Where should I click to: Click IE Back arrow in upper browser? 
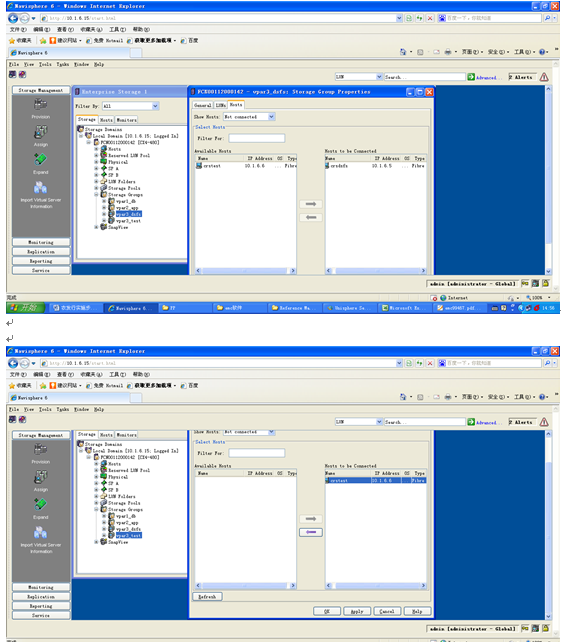point(13,18)
